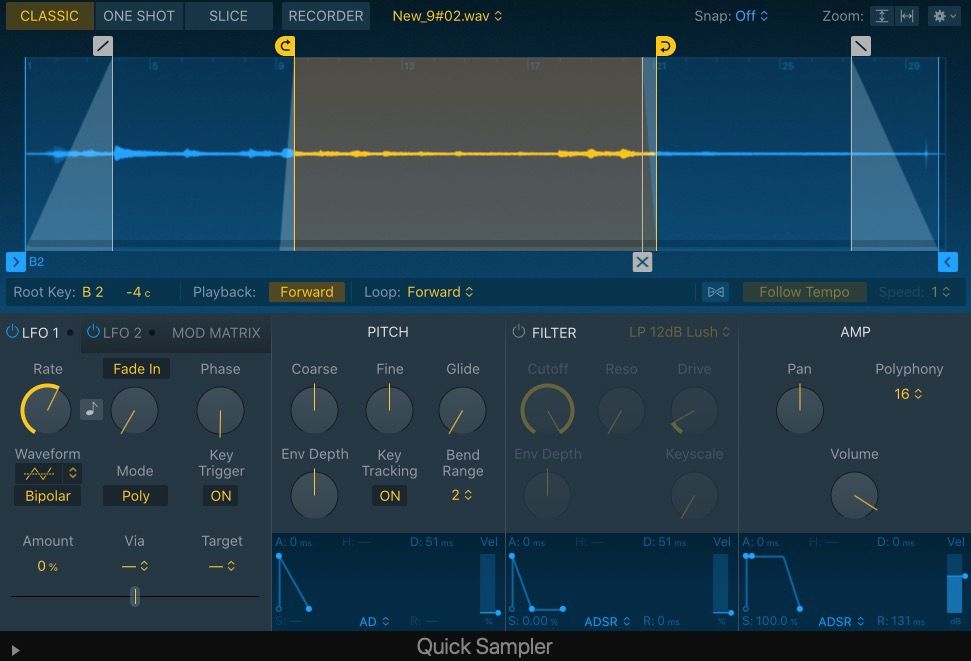Toggle Pitch Key Tracking ON button
Viewport: 971px width, 661px height.
pyautogui.click(x=390, y=495)
